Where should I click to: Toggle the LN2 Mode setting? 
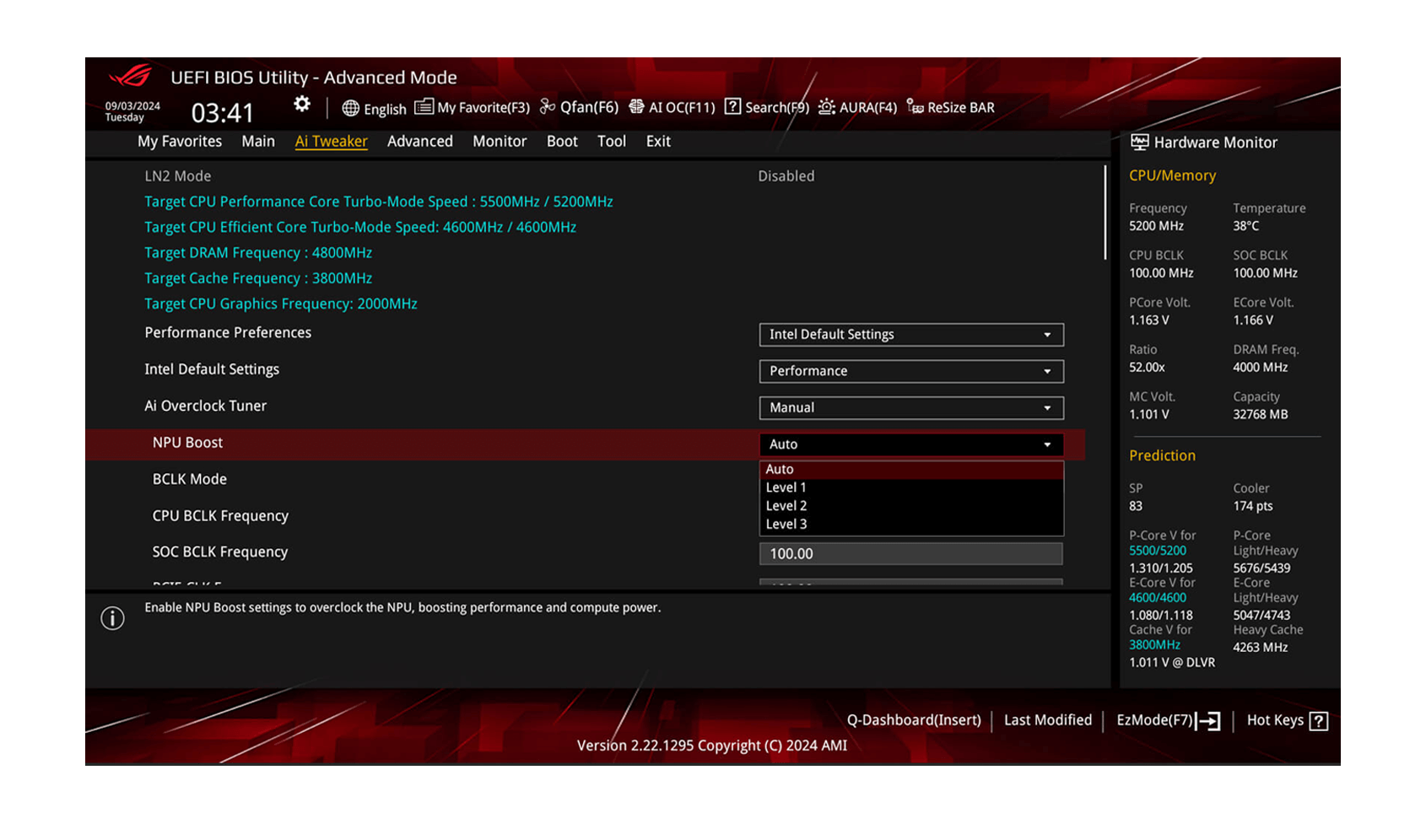tap(786, 175)
